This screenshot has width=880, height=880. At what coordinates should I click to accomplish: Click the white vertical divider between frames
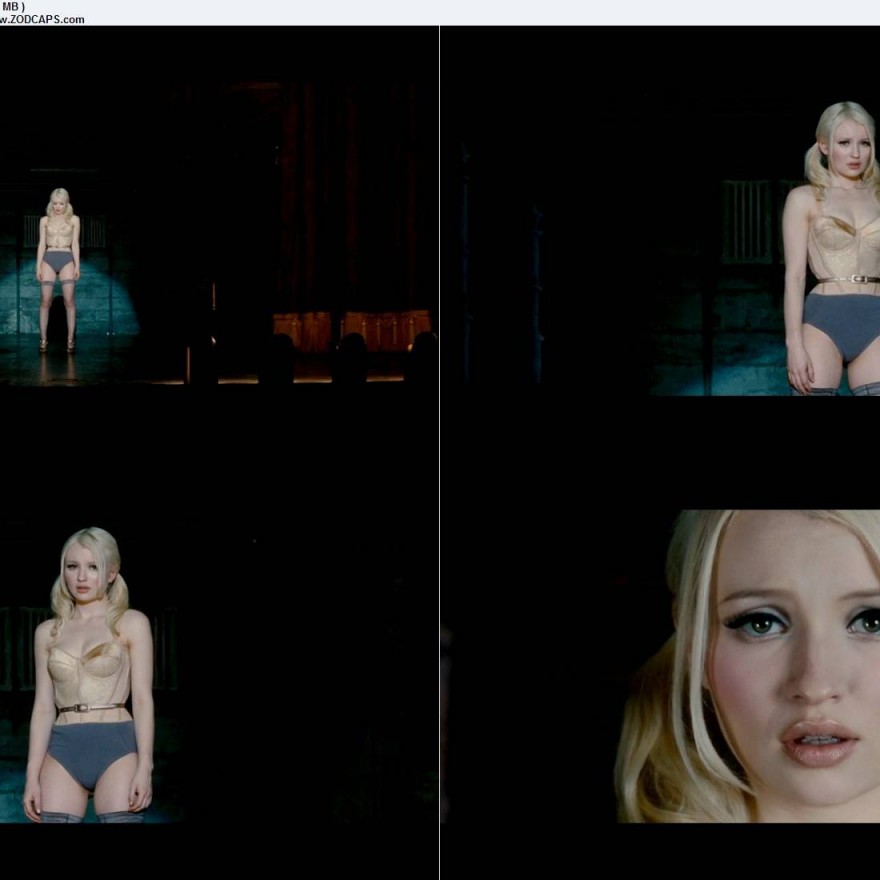(x=439, y=450)
